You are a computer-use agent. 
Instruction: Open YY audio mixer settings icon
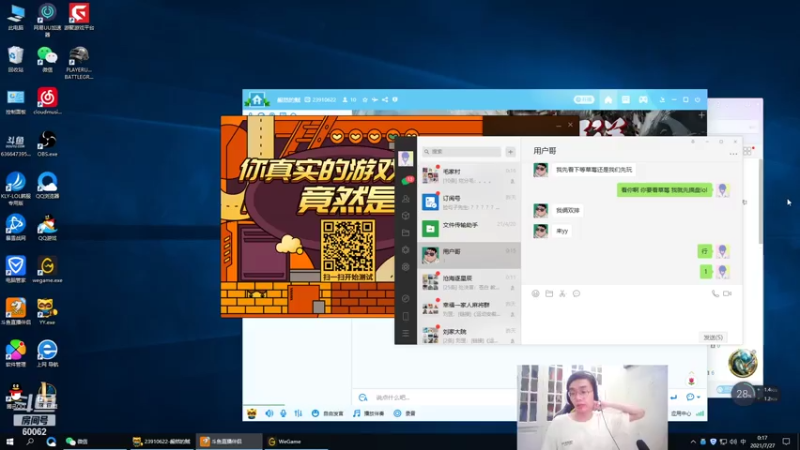coord(298,413)
